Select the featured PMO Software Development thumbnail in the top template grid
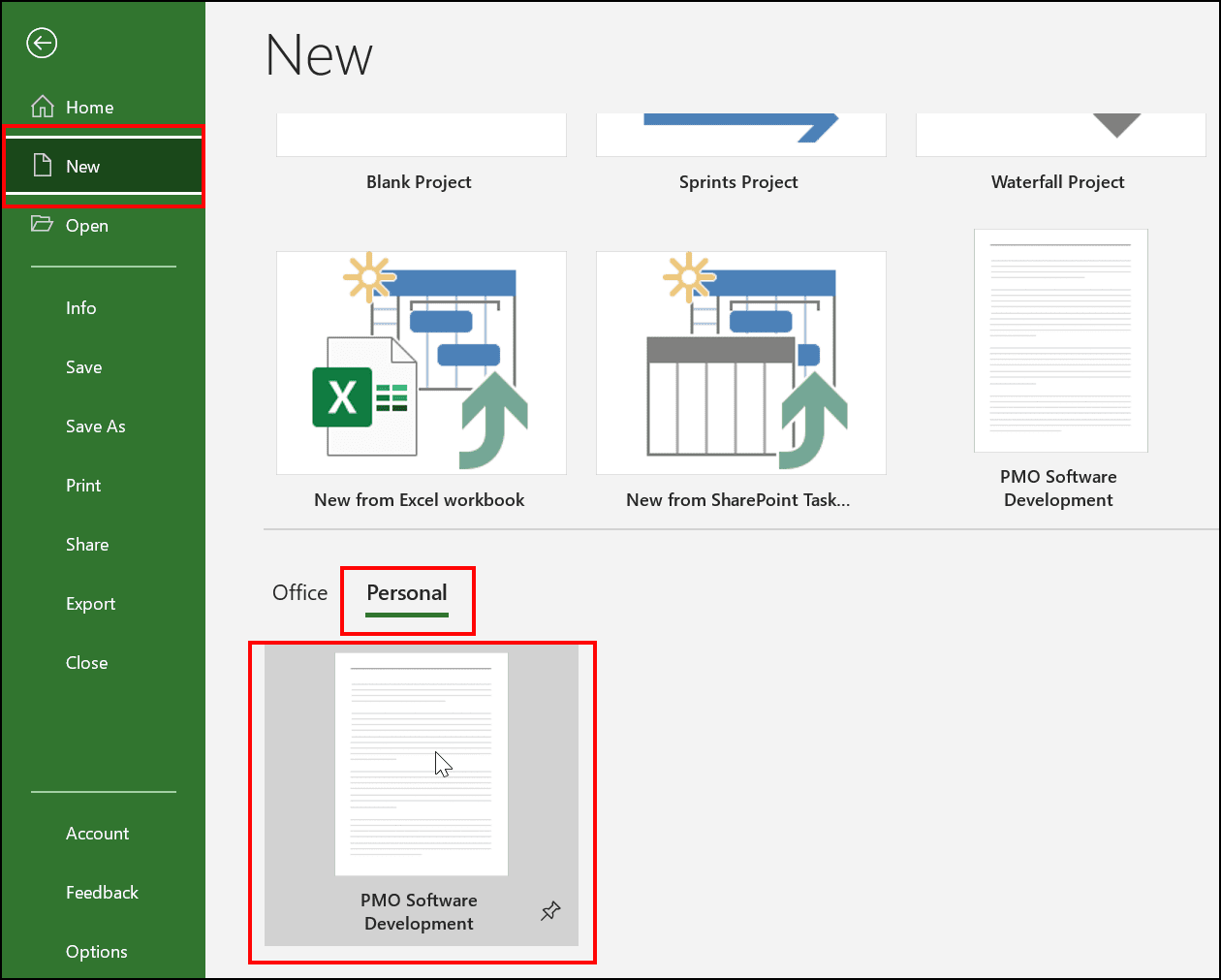The image size is (1221, 980). (x=1061, y=340)
